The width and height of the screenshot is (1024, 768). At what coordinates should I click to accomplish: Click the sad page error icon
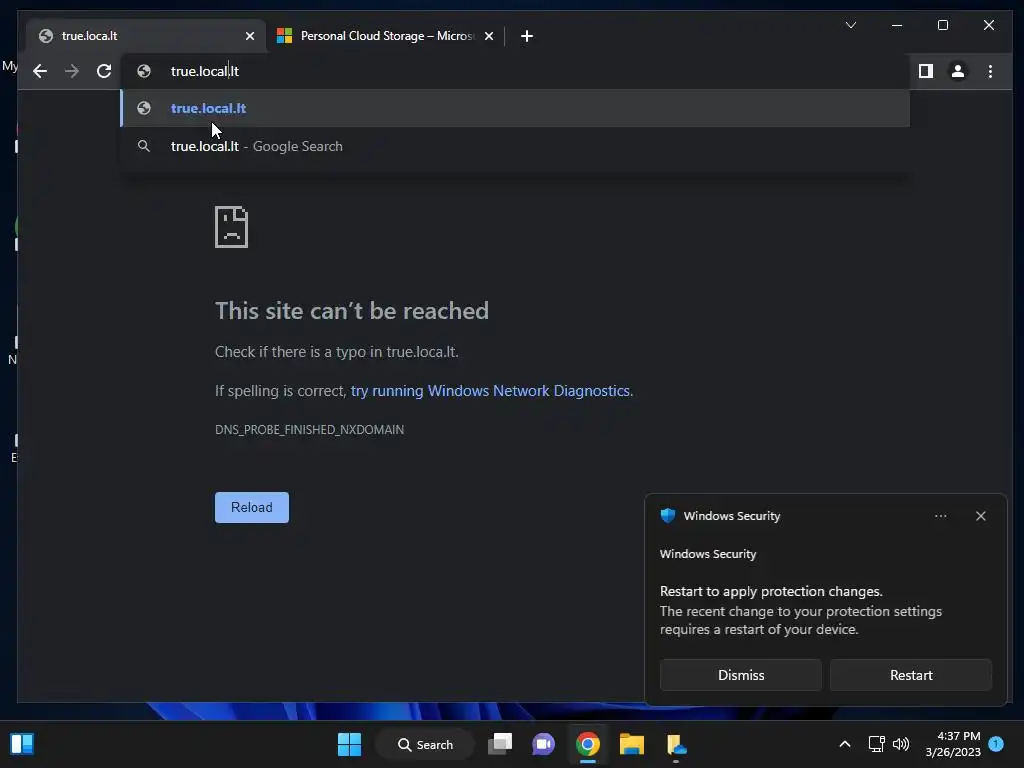(x=231, y=227)
